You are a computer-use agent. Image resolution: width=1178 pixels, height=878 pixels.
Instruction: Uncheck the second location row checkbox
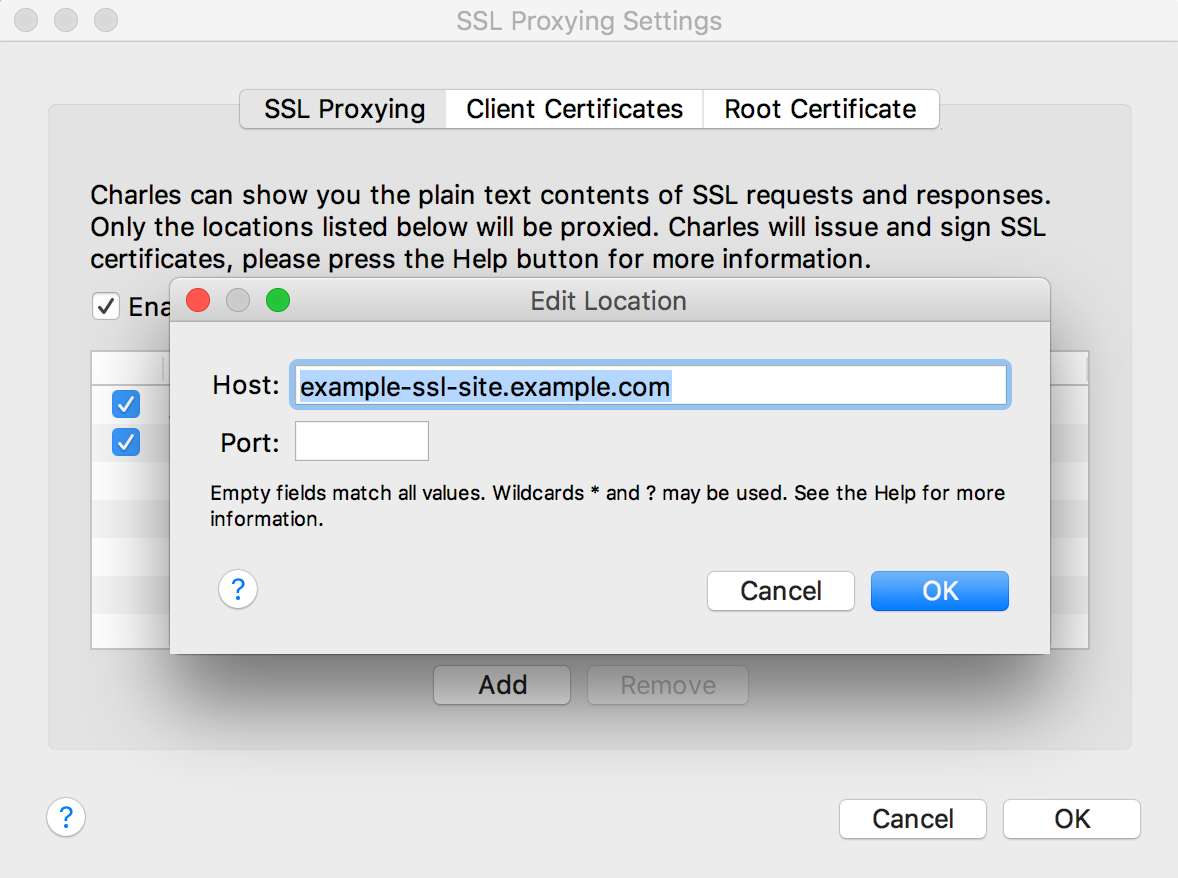tap(125, 442)
